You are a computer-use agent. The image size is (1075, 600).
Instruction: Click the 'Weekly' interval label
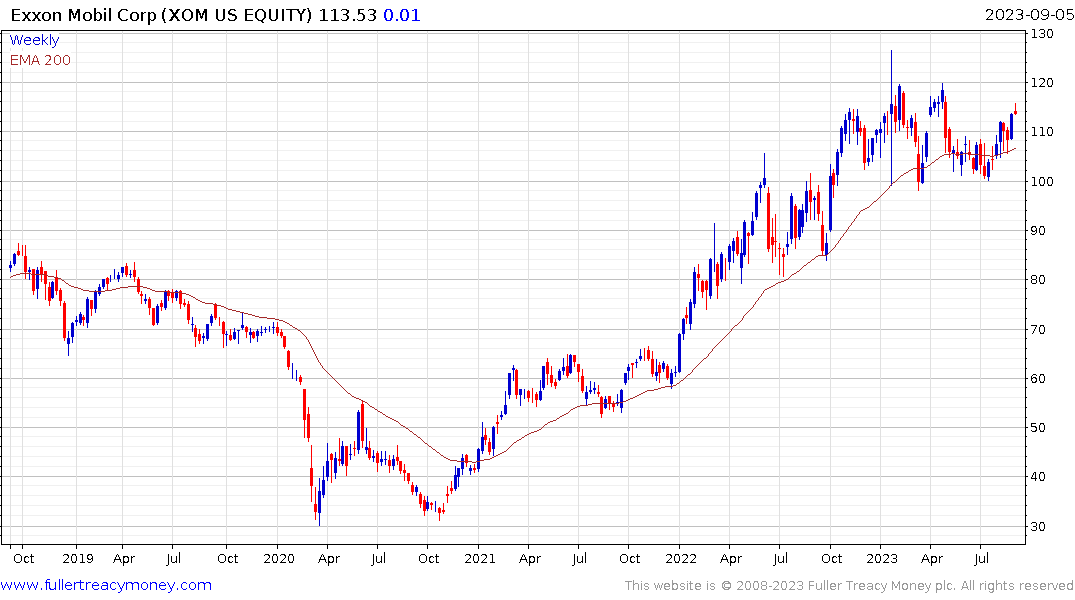(34, 40)
